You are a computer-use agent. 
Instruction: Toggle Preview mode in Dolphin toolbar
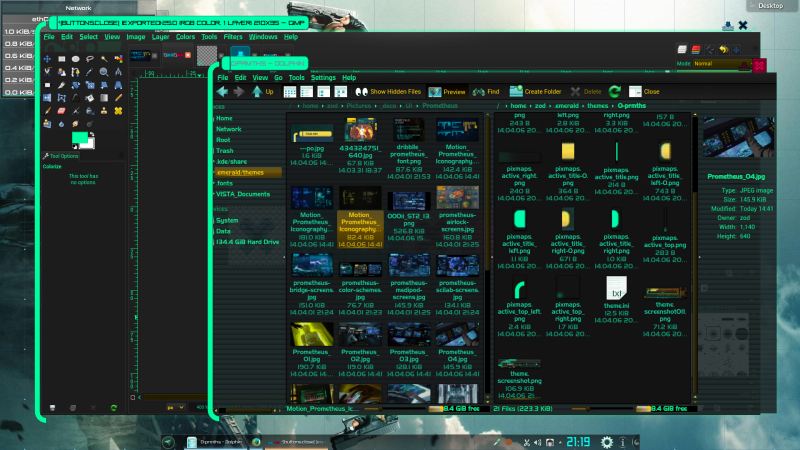pyautogui.click(x=447, y=92)
